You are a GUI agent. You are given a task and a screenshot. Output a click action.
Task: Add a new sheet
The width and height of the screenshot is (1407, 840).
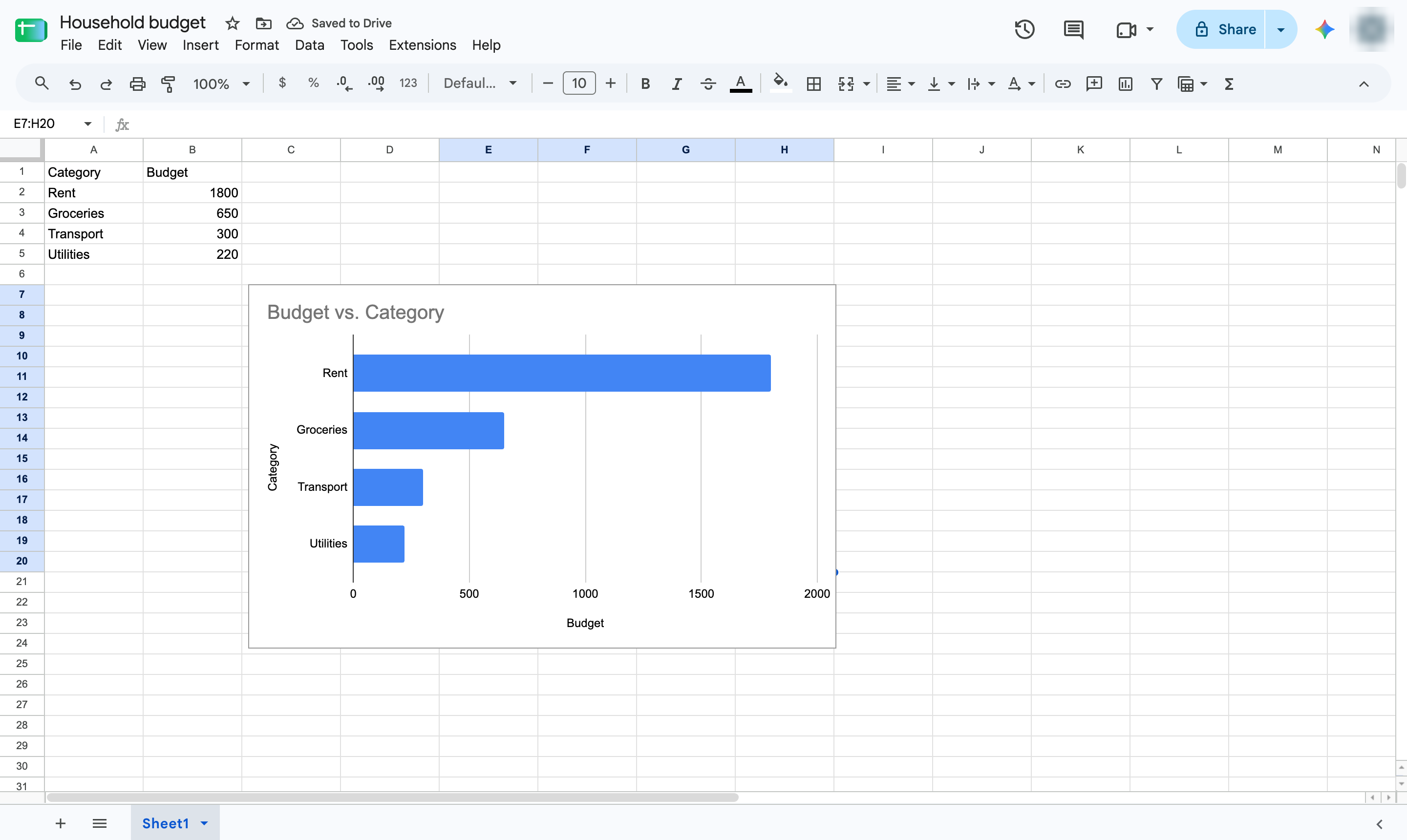(x=61, y=823)
